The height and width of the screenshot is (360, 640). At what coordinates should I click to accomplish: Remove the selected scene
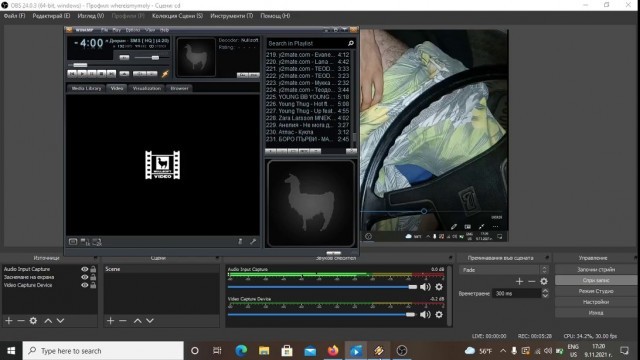[122, 321]
